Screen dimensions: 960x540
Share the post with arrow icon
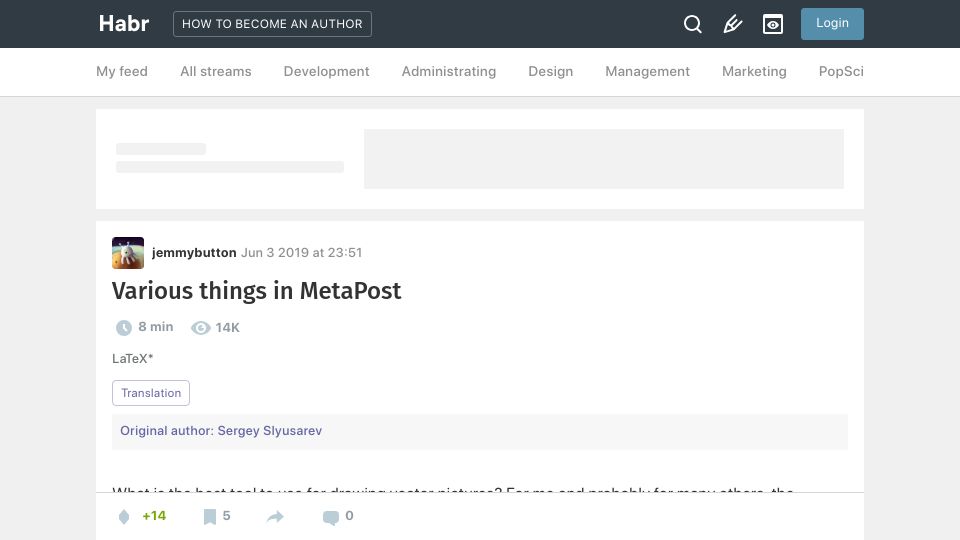275,517
